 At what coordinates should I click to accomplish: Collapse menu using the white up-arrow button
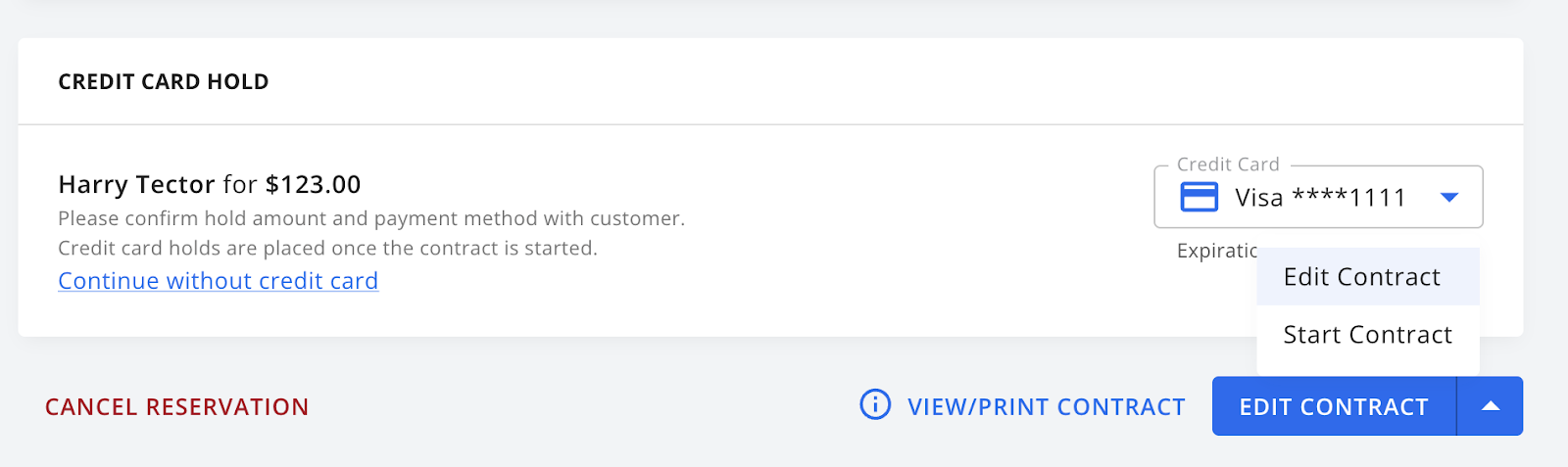click(x=1490, y=406)
